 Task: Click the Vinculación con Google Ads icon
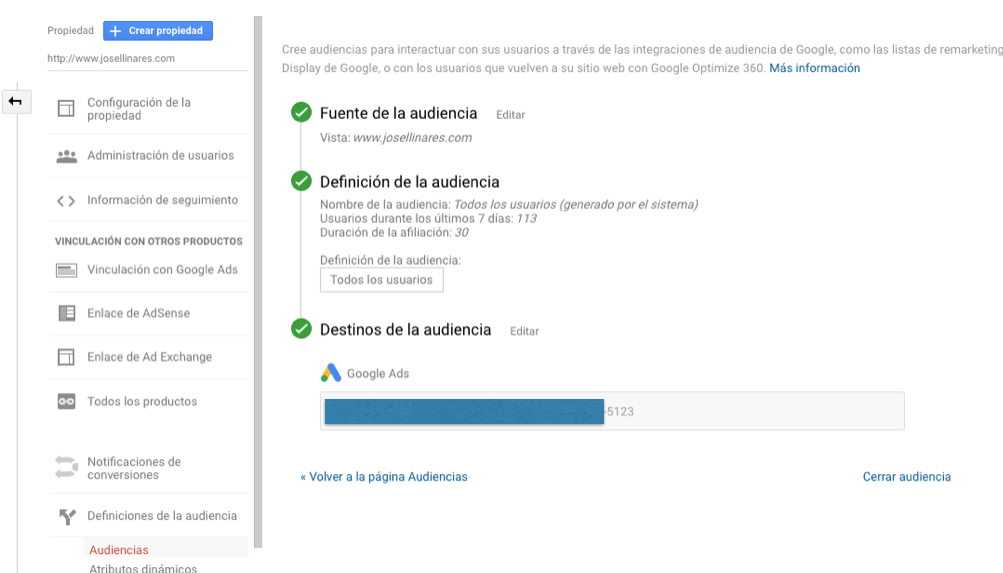pyautogui.click(x=66, y=270)
